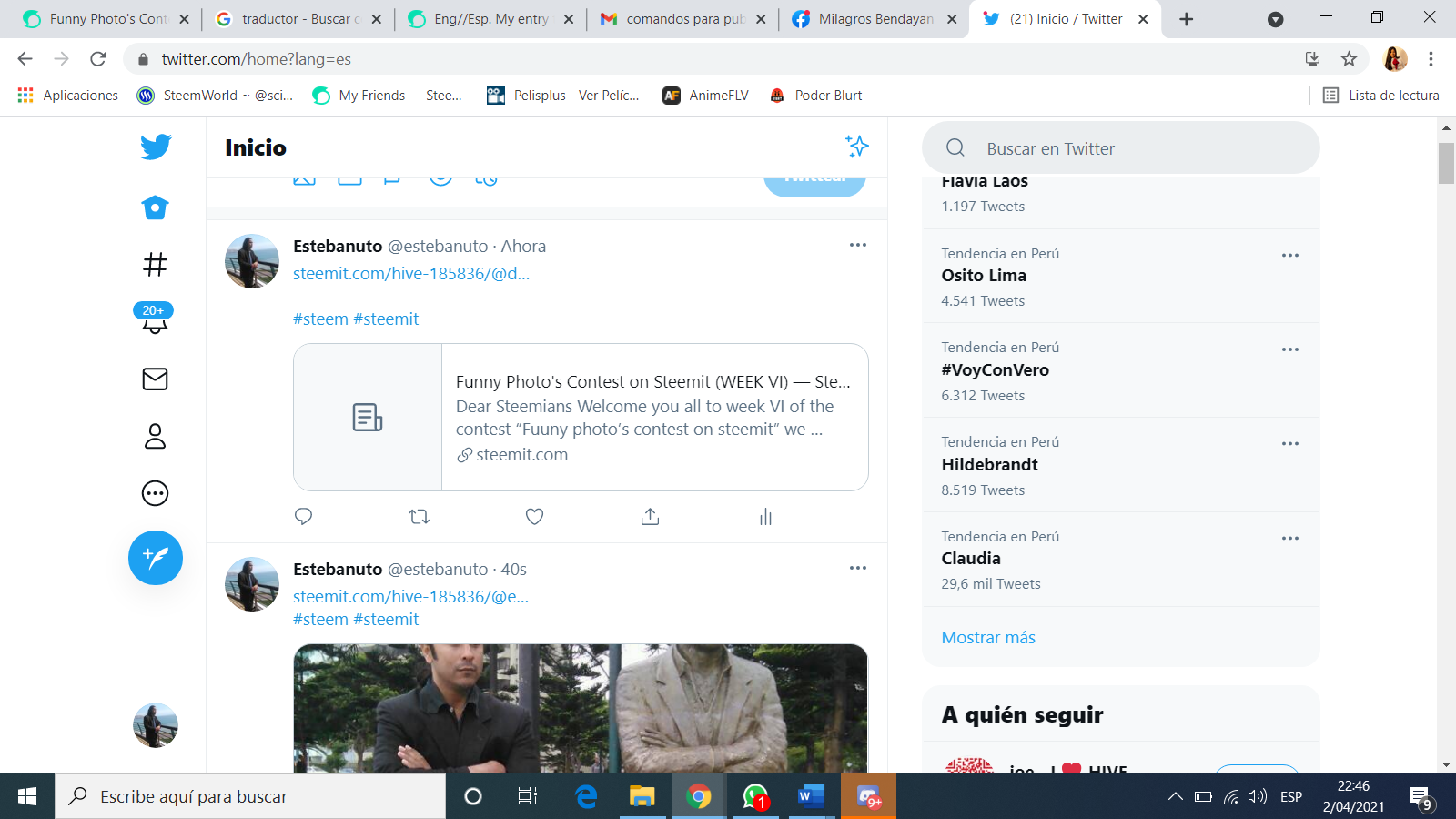Open Profile person icon in sidebar
The image size is (1456, 819).
pos(156,436)
